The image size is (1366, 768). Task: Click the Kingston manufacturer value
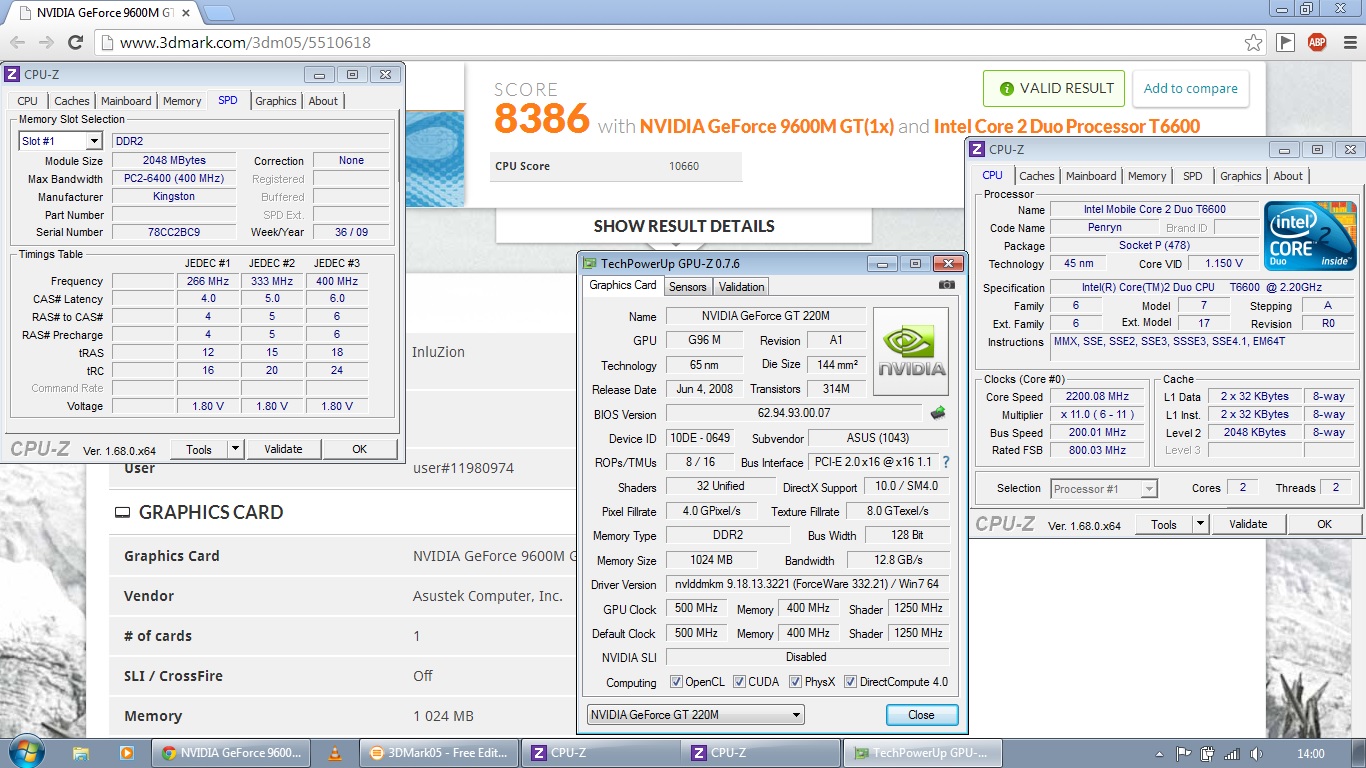[x=174, y=197]
